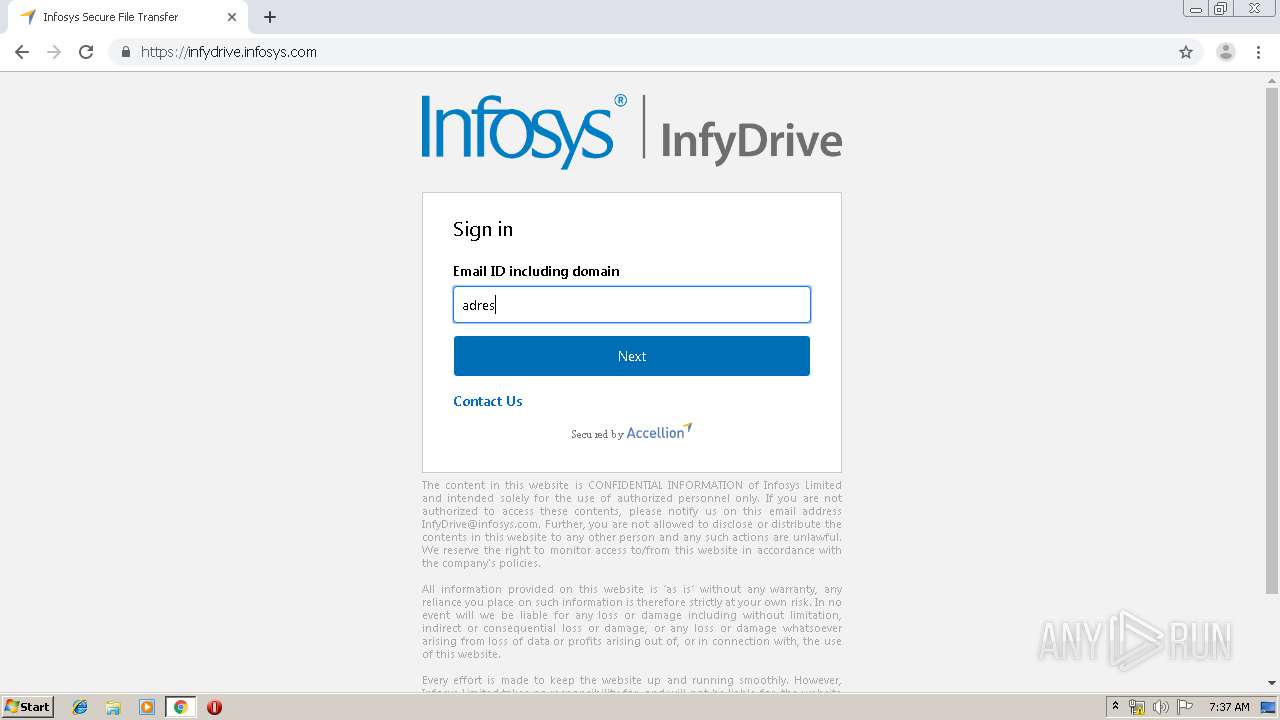Open the Contact Us link

[488, 401]
